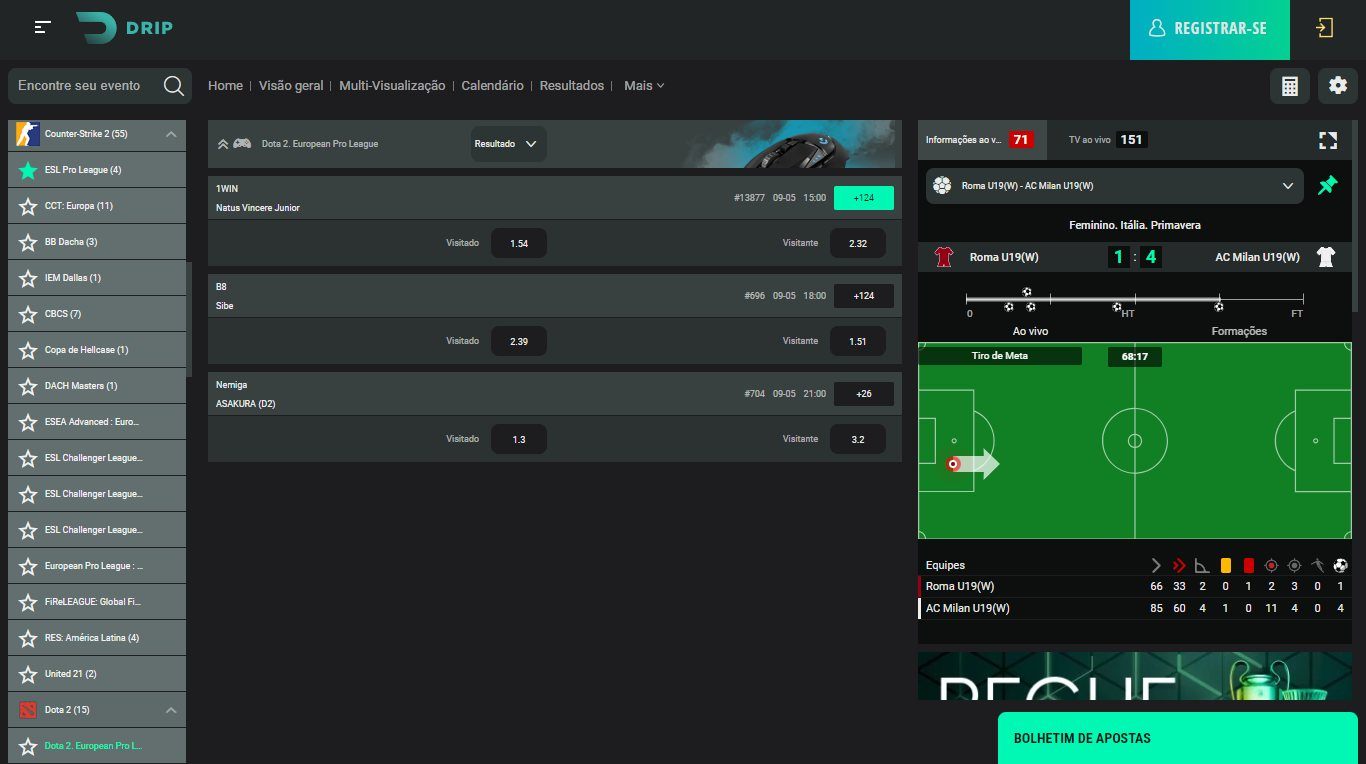Open the settings gear icon
Screen dimensions: 1366x764
click(x=1338, y=86)
